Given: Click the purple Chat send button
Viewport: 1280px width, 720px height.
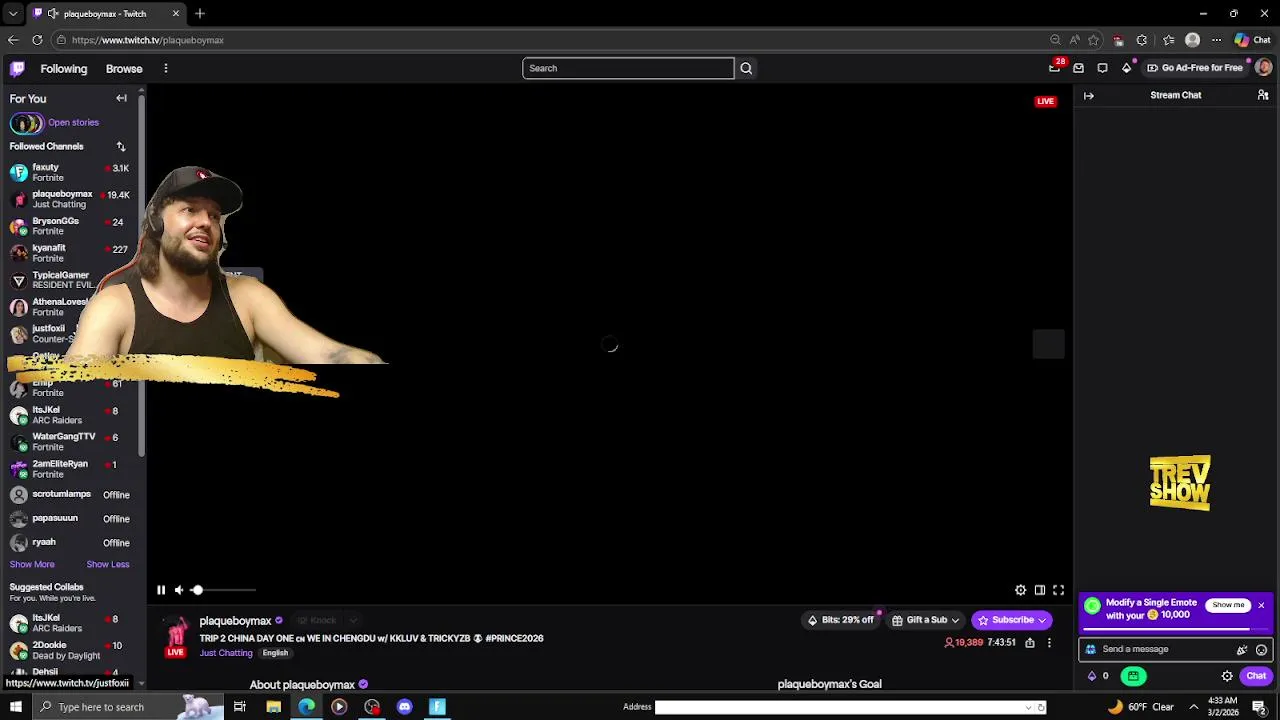Looking at the screenshot, I should pos(1256,676).
